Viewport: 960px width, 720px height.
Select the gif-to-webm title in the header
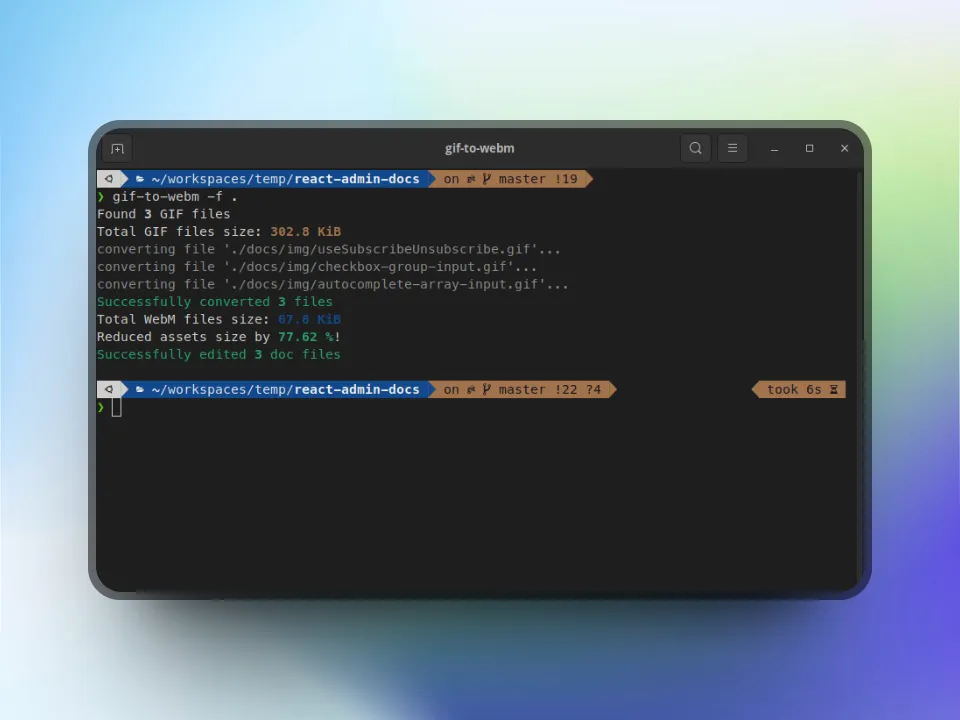coord(479,148)
